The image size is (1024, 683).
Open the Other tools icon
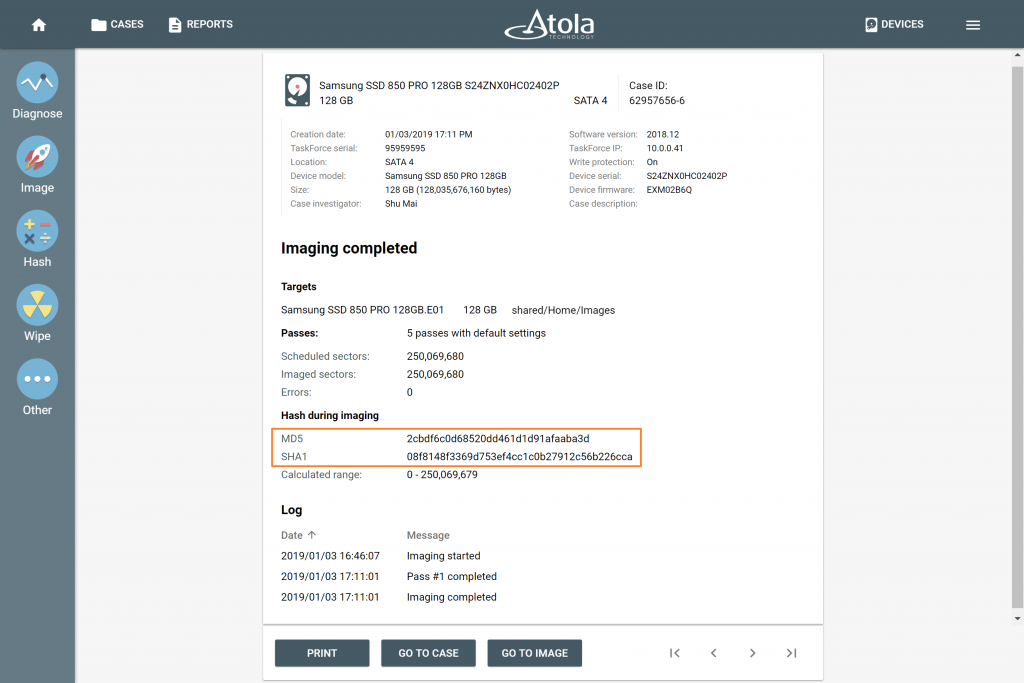pos(37,379)
